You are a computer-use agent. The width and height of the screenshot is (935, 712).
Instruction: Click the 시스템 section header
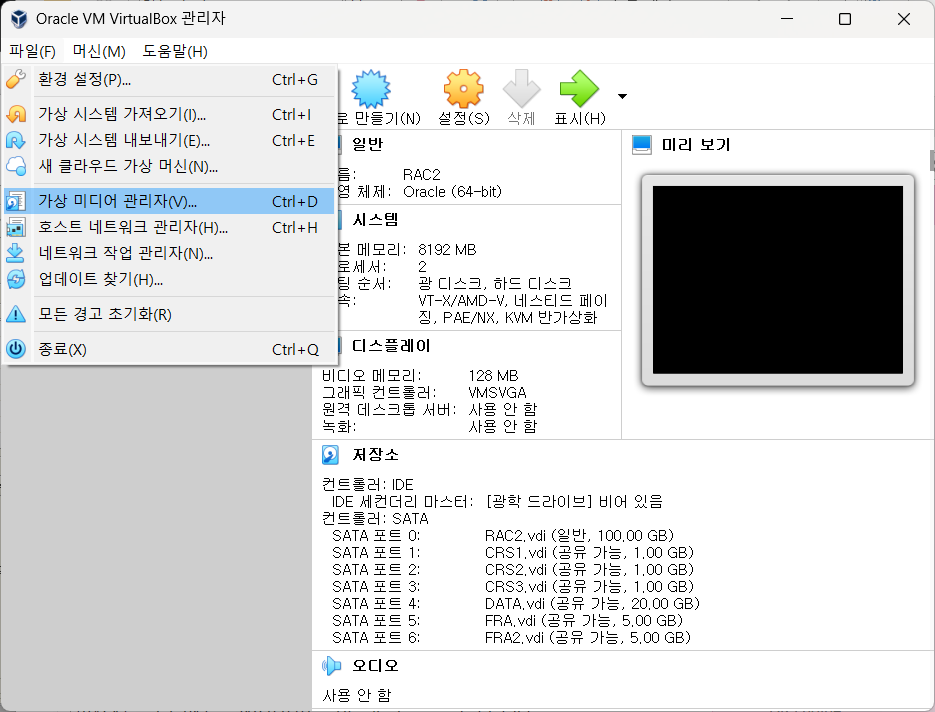pyautogui.click(x=375, y=219)
